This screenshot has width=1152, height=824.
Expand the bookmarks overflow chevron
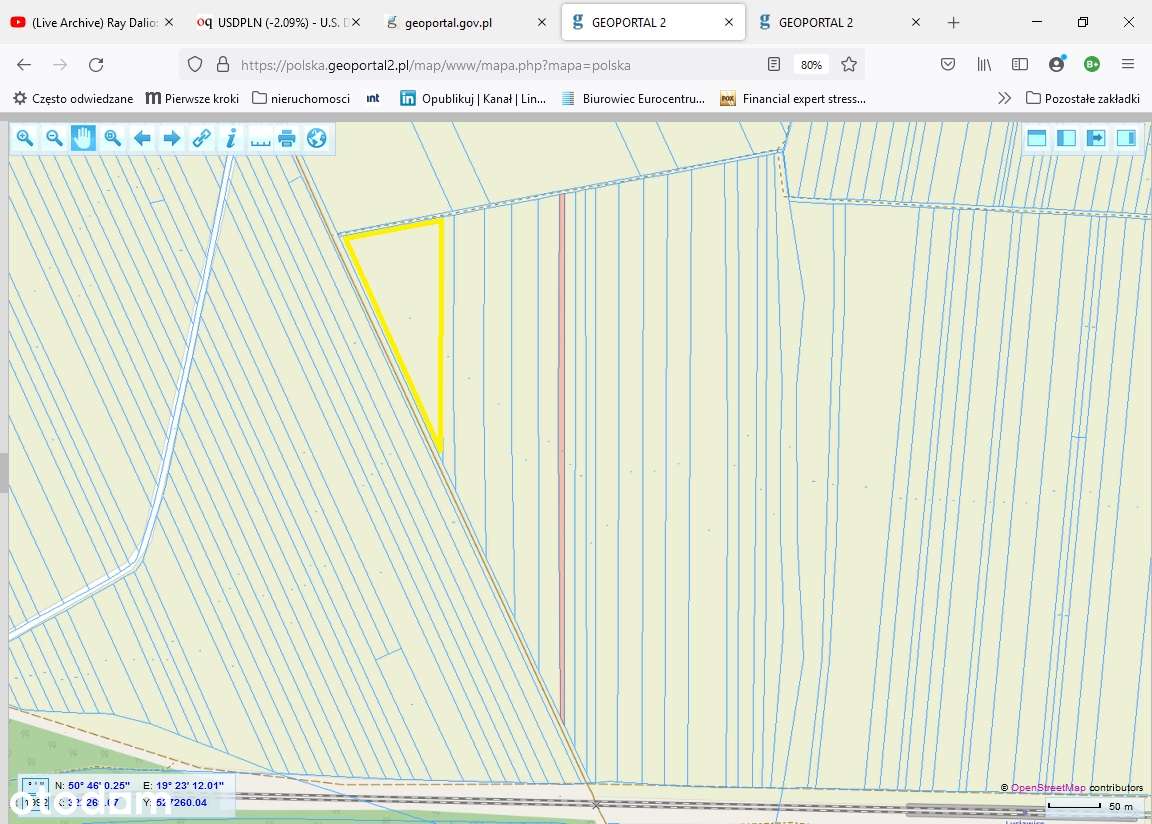1004,98
